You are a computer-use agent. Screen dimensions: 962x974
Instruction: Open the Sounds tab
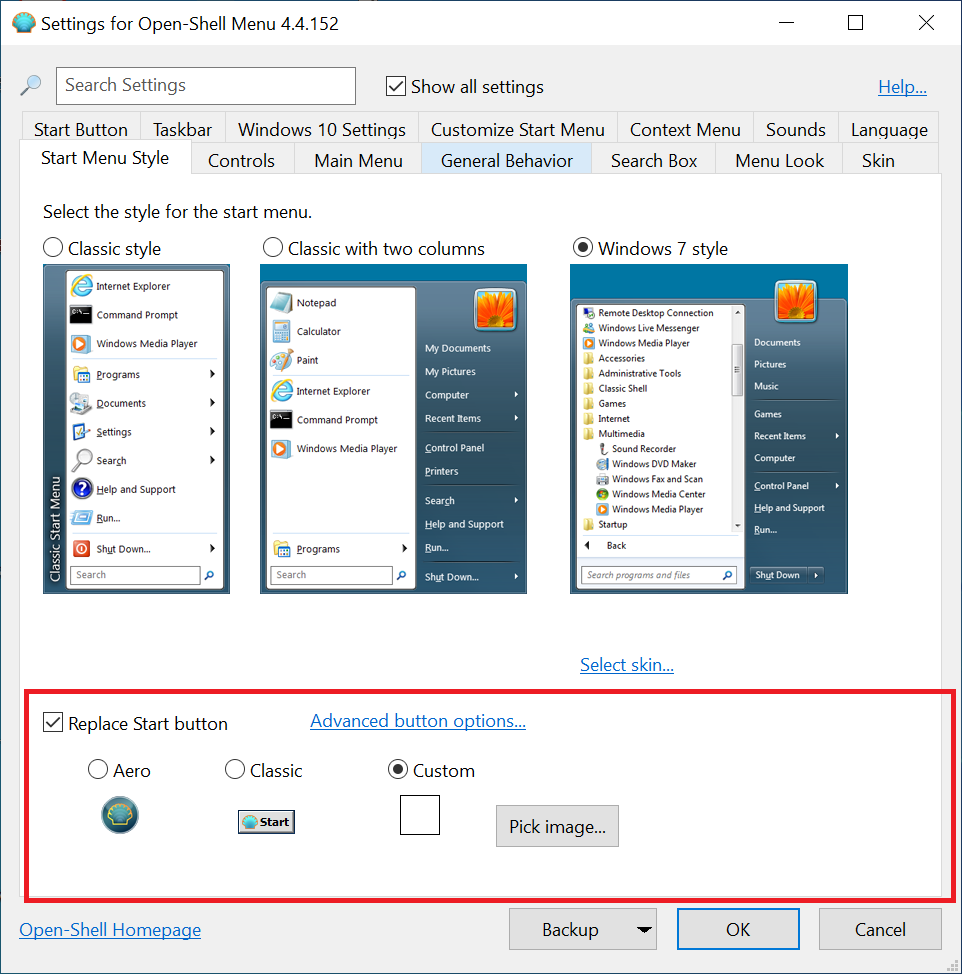pyautogui.click(x=796, y=129)
